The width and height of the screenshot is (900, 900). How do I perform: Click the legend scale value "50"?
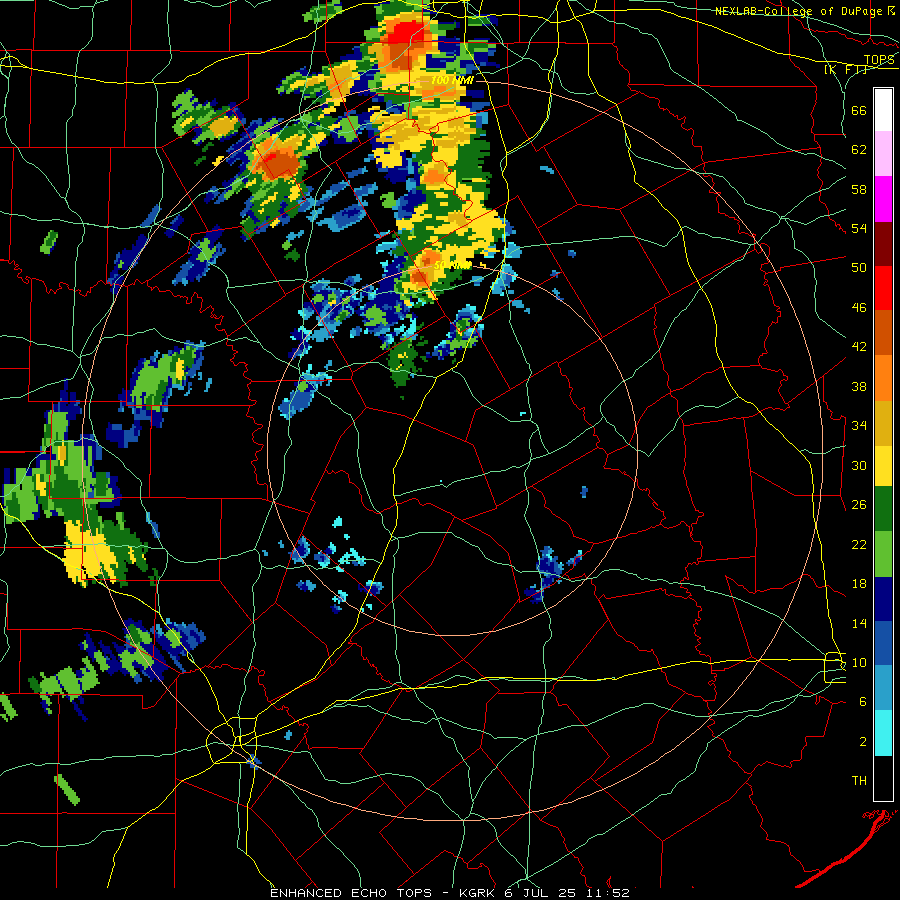pos(859,267)
